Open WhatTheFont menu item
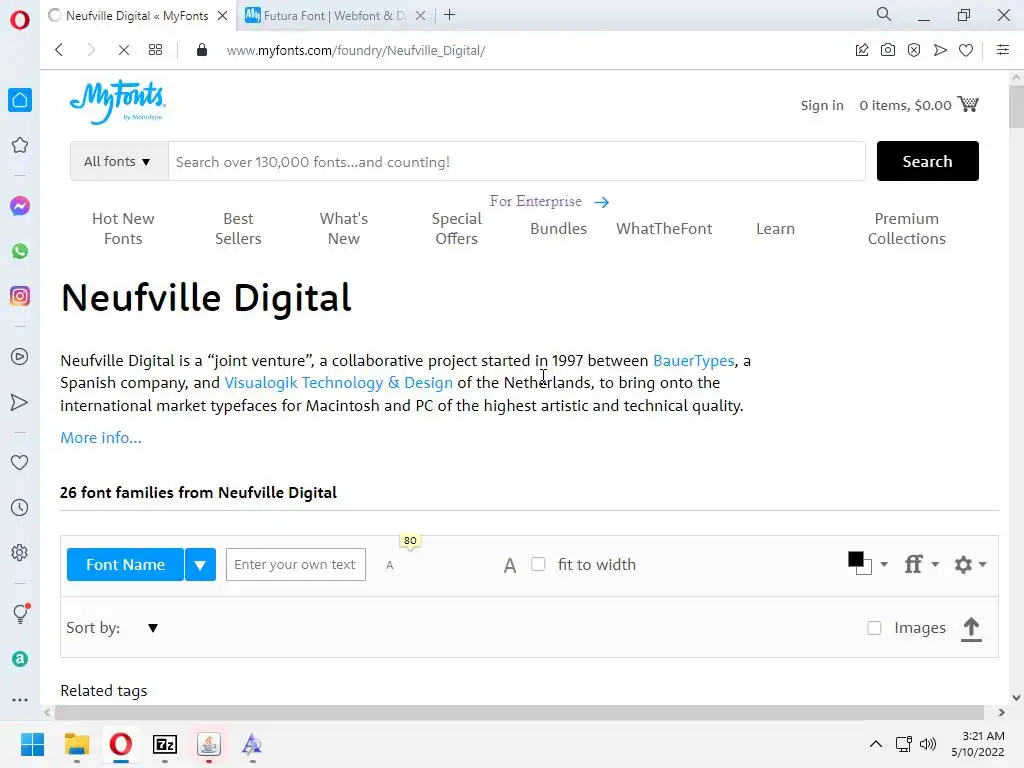 coord(664,229)
